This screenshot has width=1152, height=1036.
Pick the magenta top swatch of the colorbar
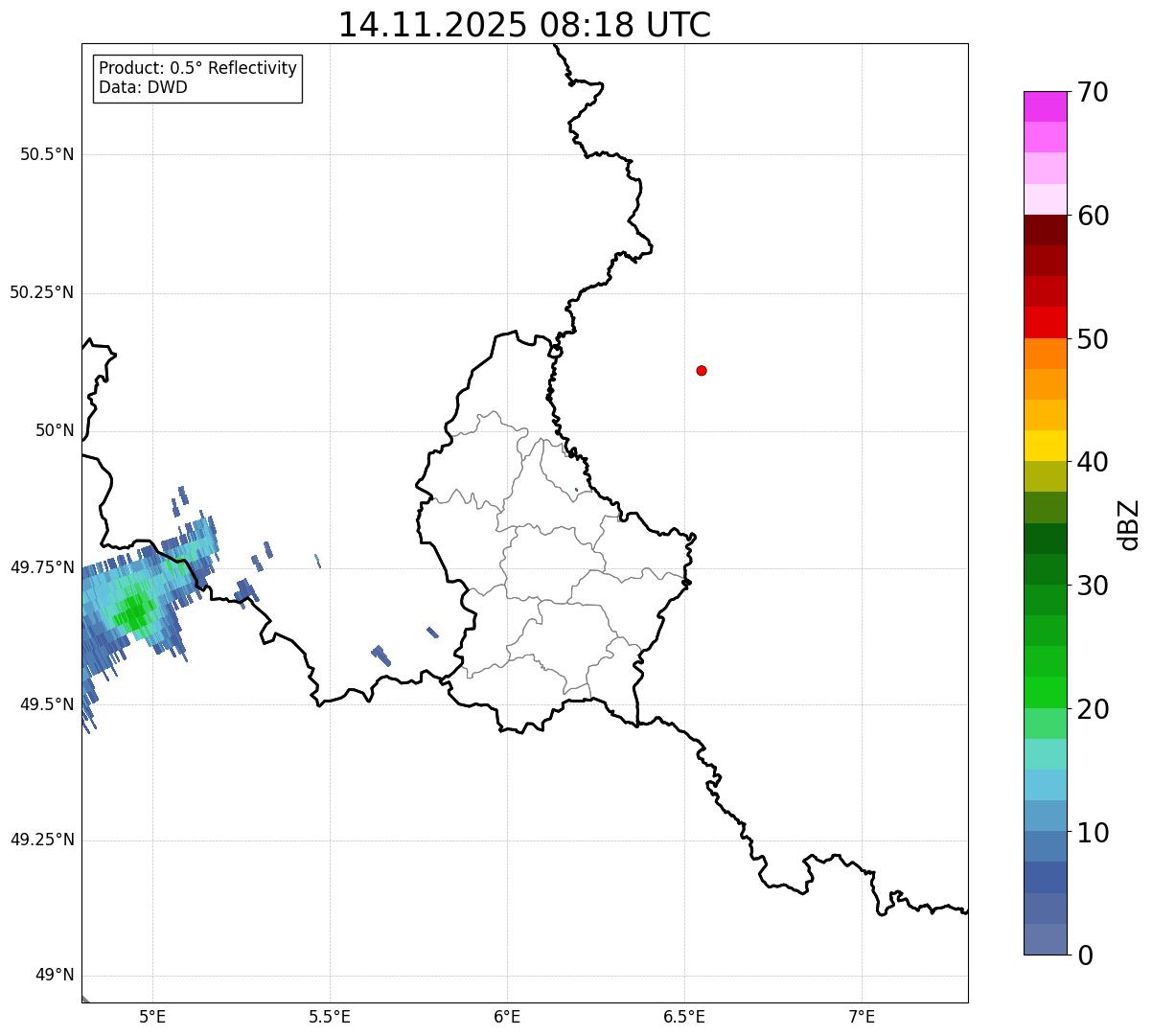pyautogui.click(x=1045, y=106)
